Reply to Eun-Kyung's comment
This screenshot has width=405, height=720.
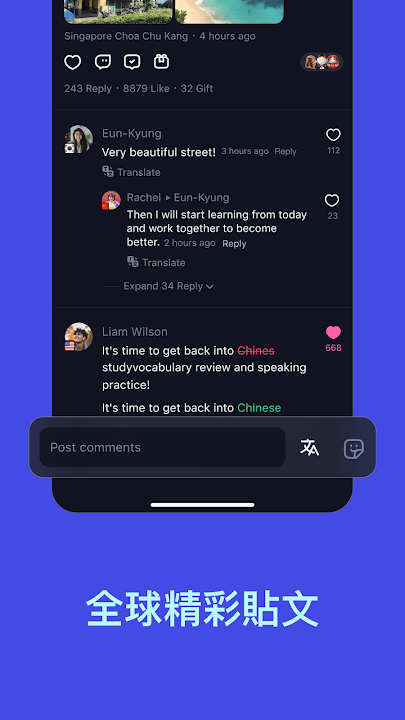point(286,151)
